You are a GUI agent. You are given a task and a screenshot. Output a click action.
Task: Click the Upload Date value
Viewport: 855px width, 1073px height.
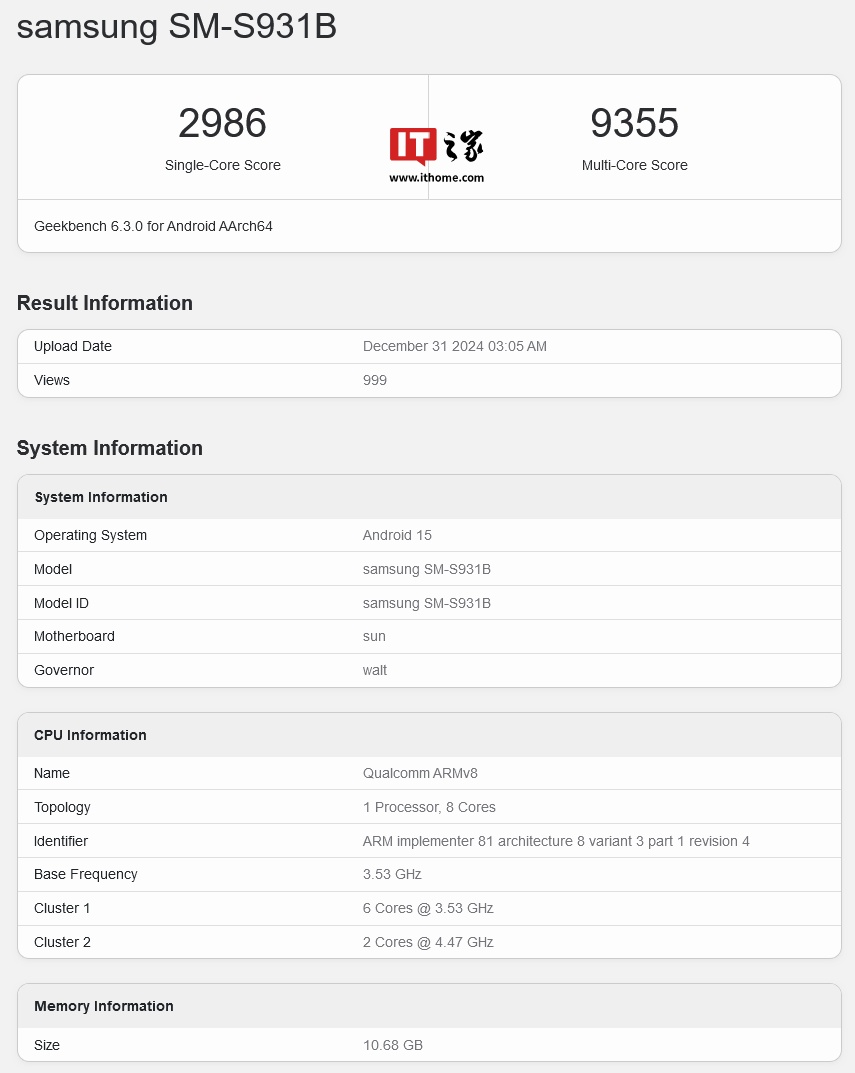click(455, 346)
